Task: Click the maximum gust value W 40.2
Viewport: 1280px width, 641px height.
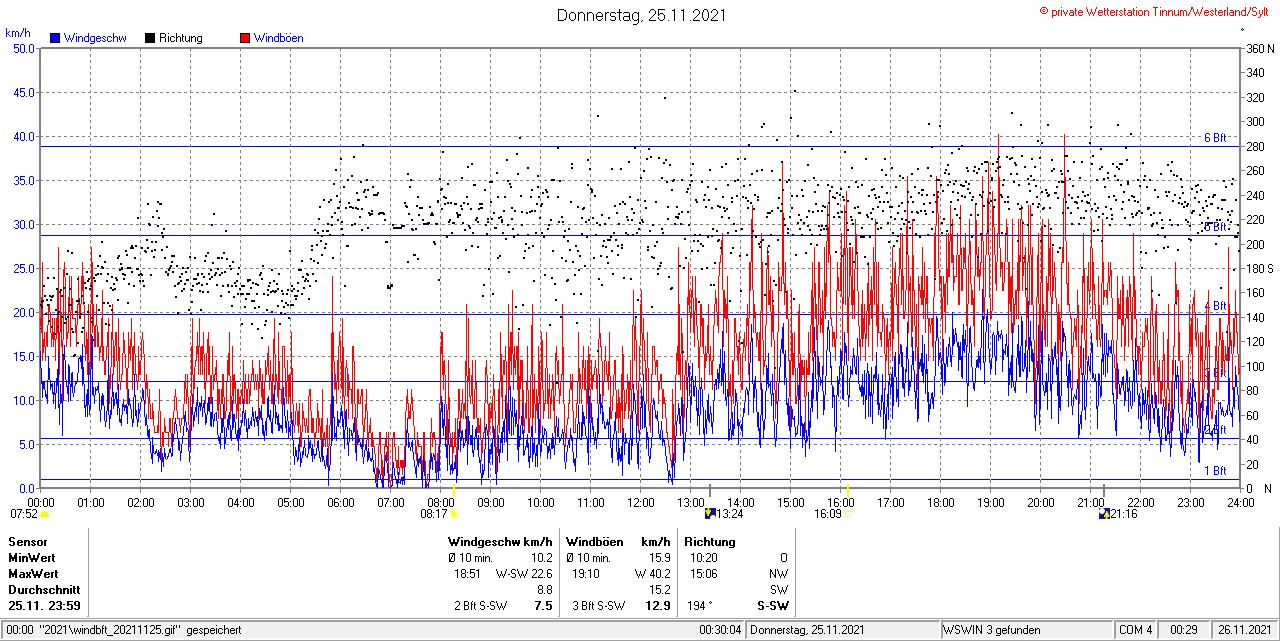Action: click(x=653, y=574)
